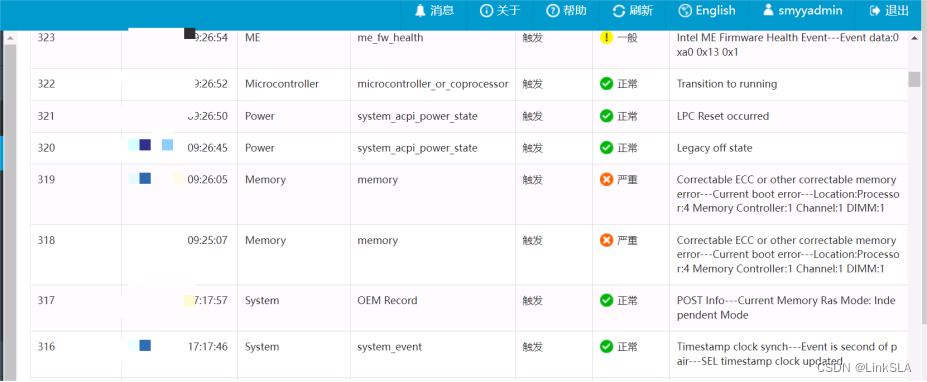The width and height of the screenshot is (927, 382).
Task: Open the 关于 about info item
Action: [500, 11]
